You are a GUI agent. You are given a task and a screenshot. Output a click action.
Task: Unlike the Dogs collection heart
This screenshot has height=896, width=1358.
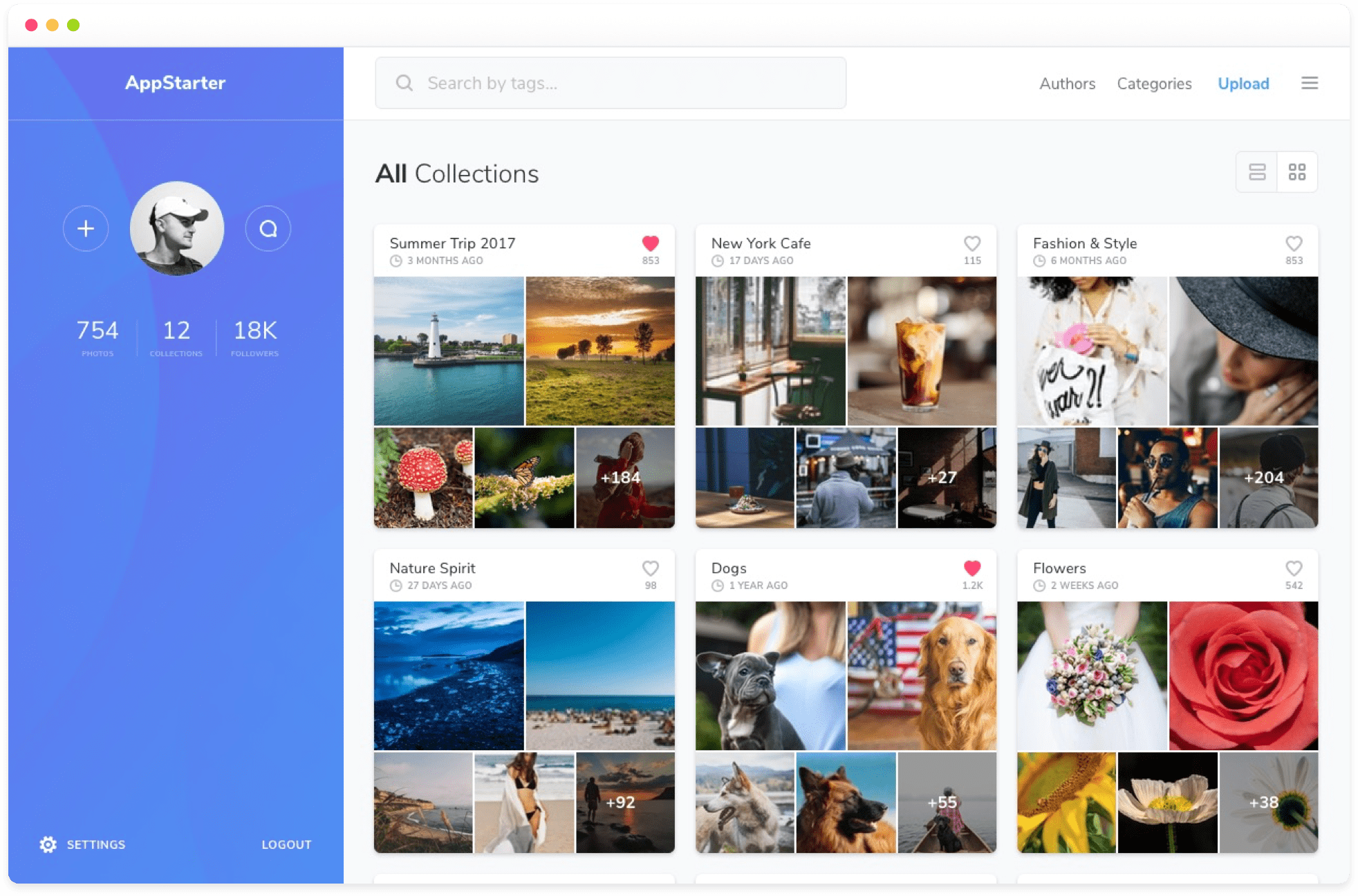[972, 568]
